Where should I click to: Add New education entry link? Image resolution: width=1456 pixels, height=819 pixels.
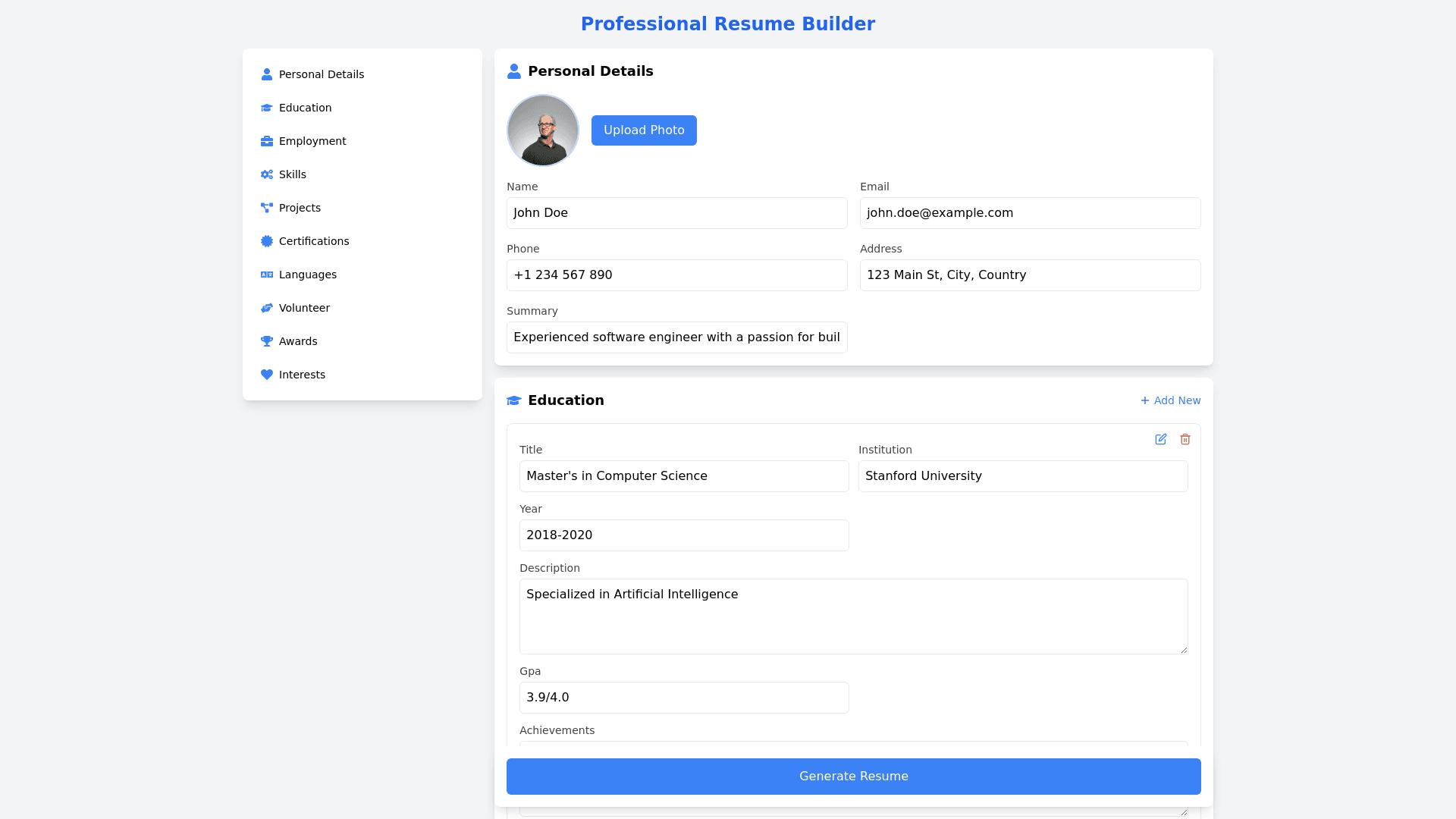(1170, 400)
